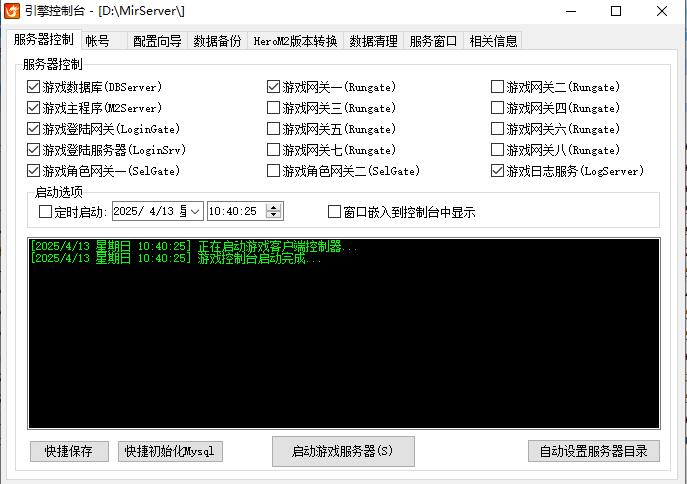Switch to the 相关信息 tab
Screen dimensions: 687x484
tap(493, 41)
